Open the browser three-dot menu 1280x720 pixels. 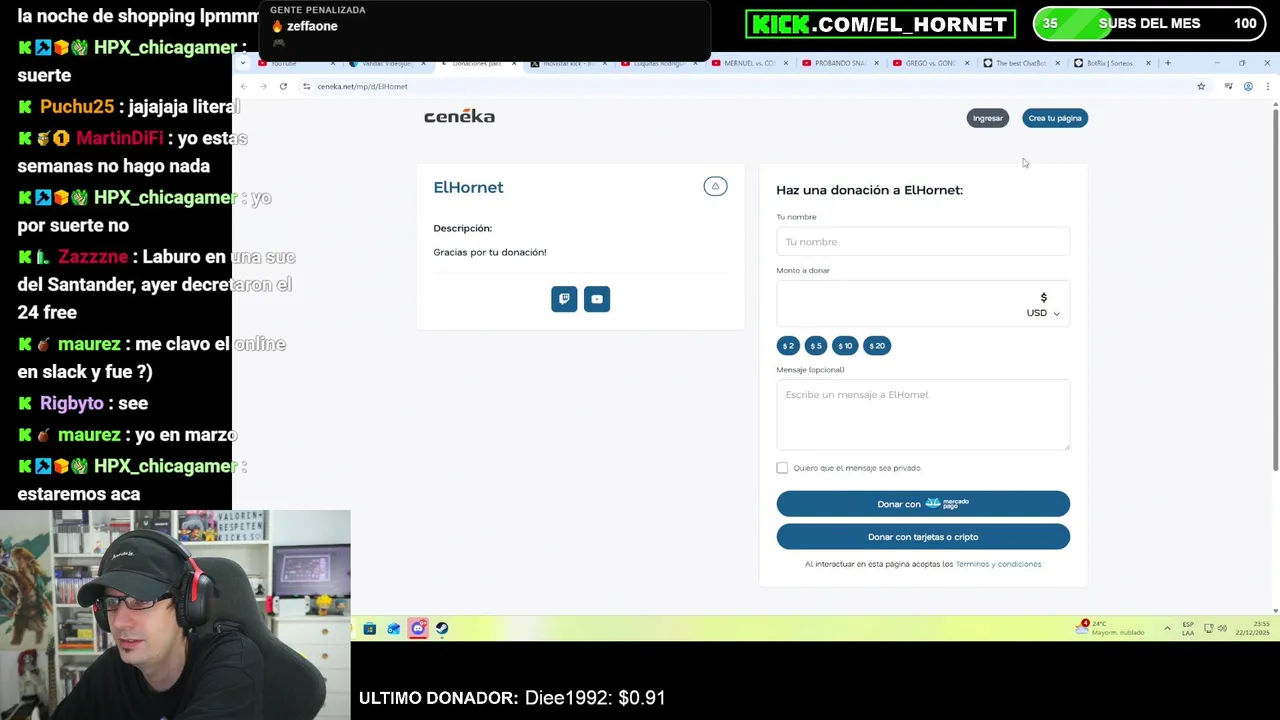[1268, 86]
